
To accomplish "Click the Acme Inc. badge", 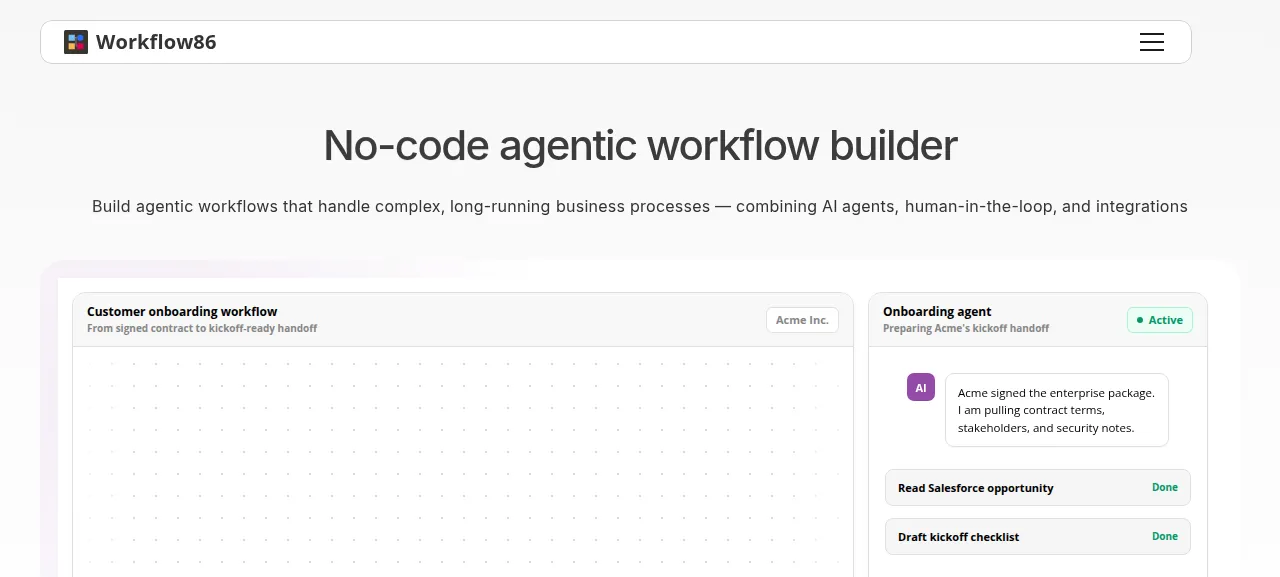I will coord(803,320).
